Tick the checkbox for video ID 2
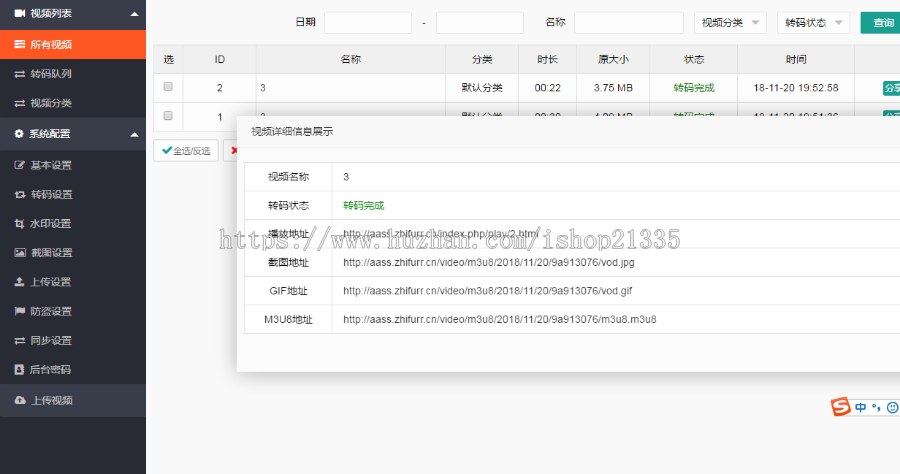The image size is (900, 474). (168, 87)
